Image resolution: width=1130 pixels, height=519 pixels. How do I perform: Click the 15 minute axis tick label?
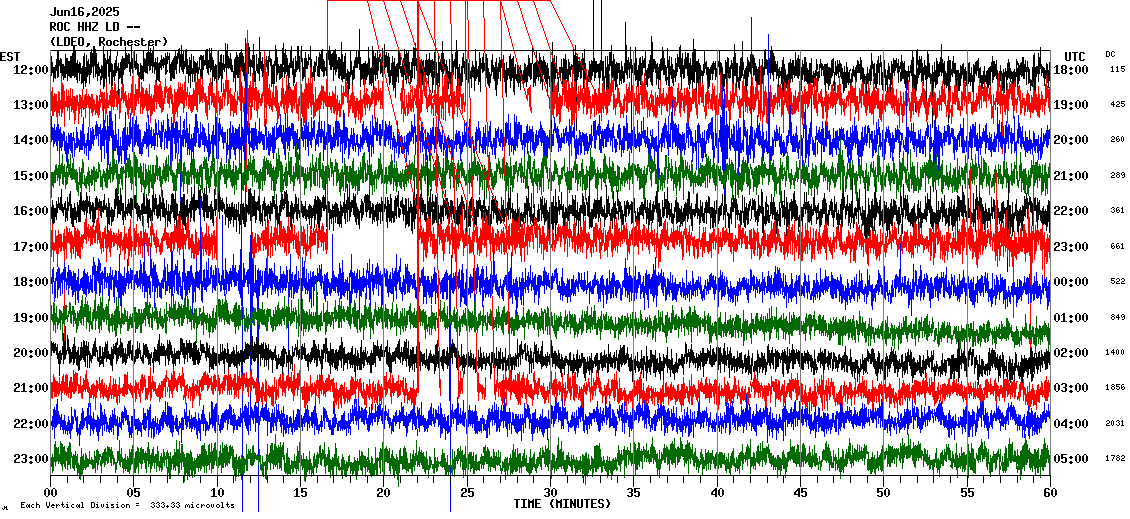(301, 493)
